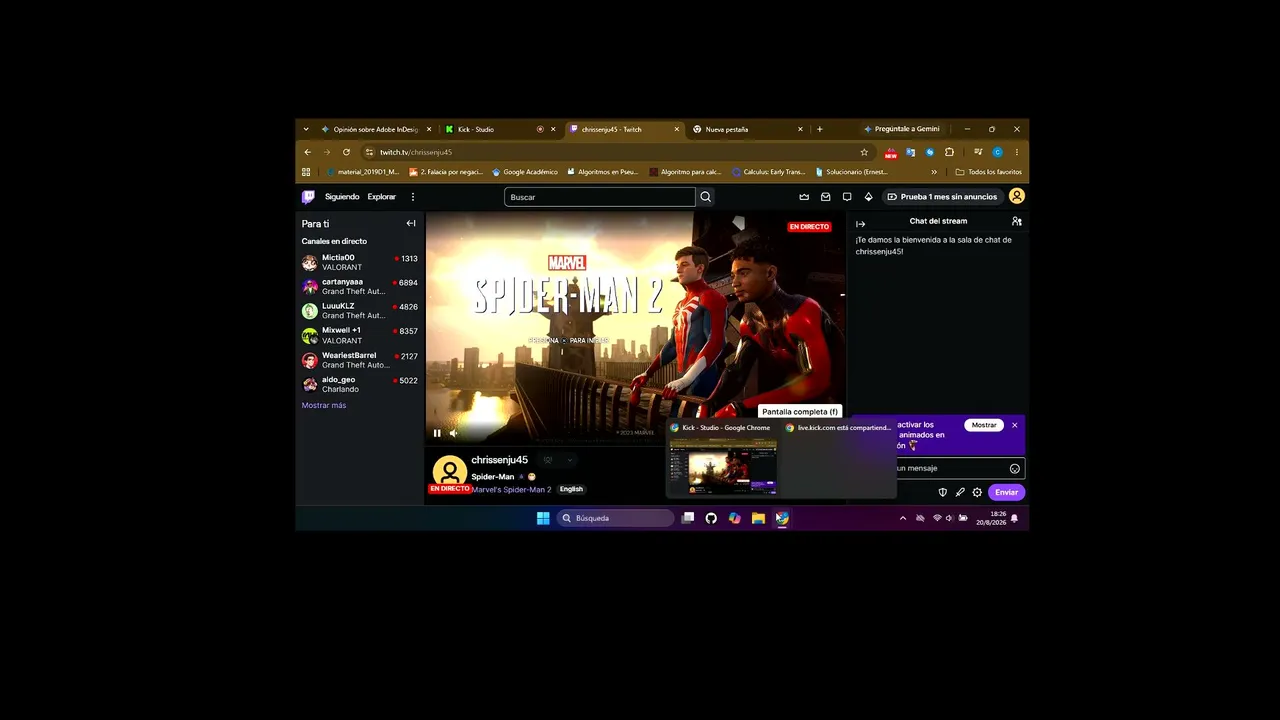Open GitHub Desktop from the taskbar

coord(711,518)
